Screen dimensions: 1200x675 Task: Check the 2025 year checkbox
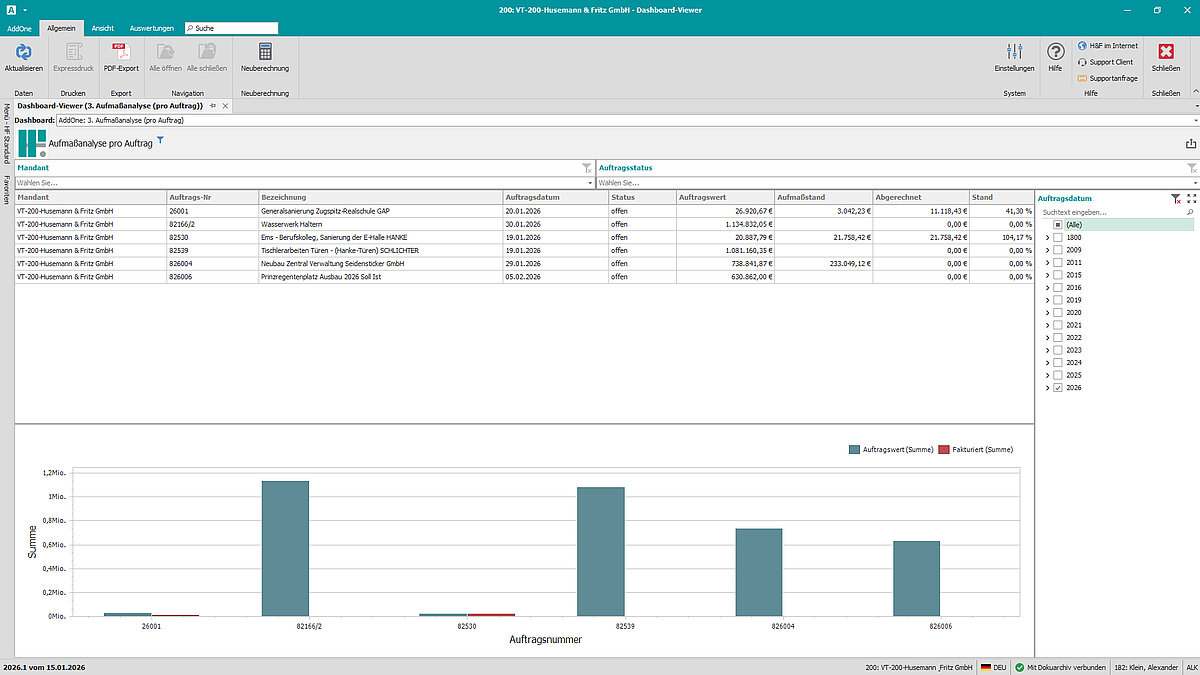[1058, 375]
